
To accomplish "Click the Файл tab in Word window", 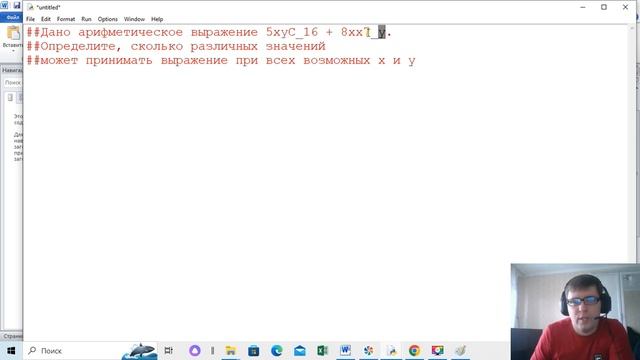I will [x=12, y=18].
